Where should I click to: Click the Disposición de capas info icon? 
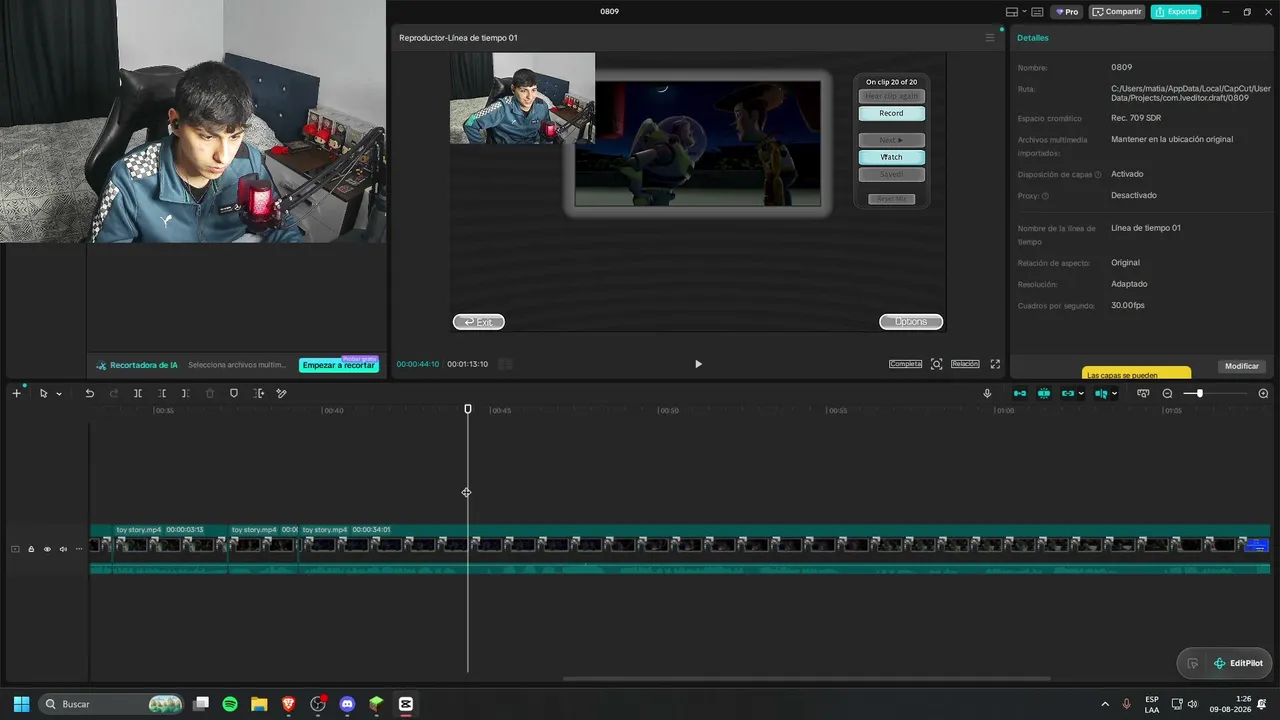tap(1098, 175)
